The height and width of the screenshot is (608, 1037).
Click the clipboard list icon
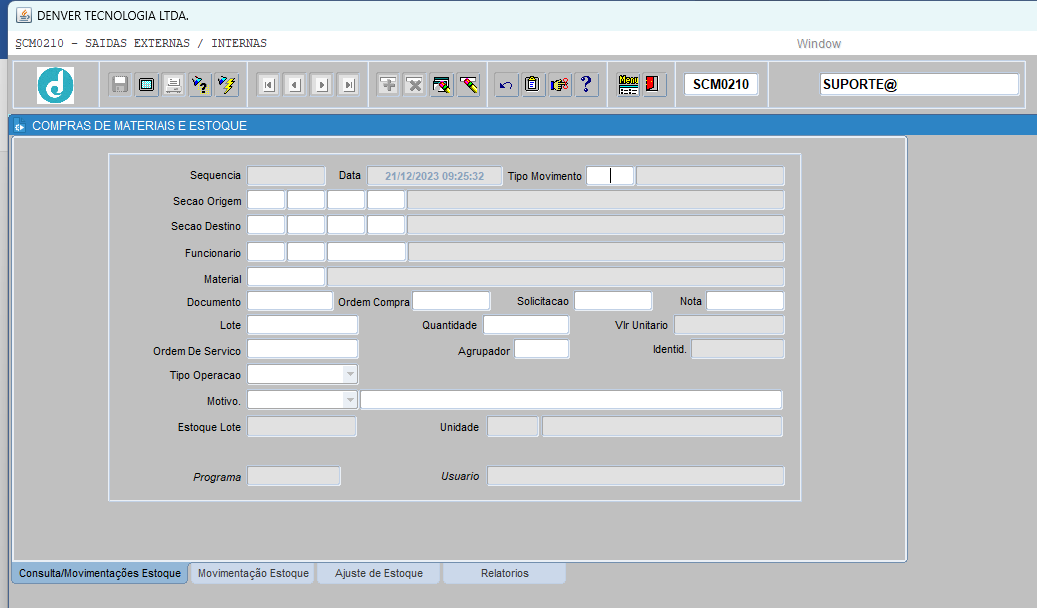532,85
